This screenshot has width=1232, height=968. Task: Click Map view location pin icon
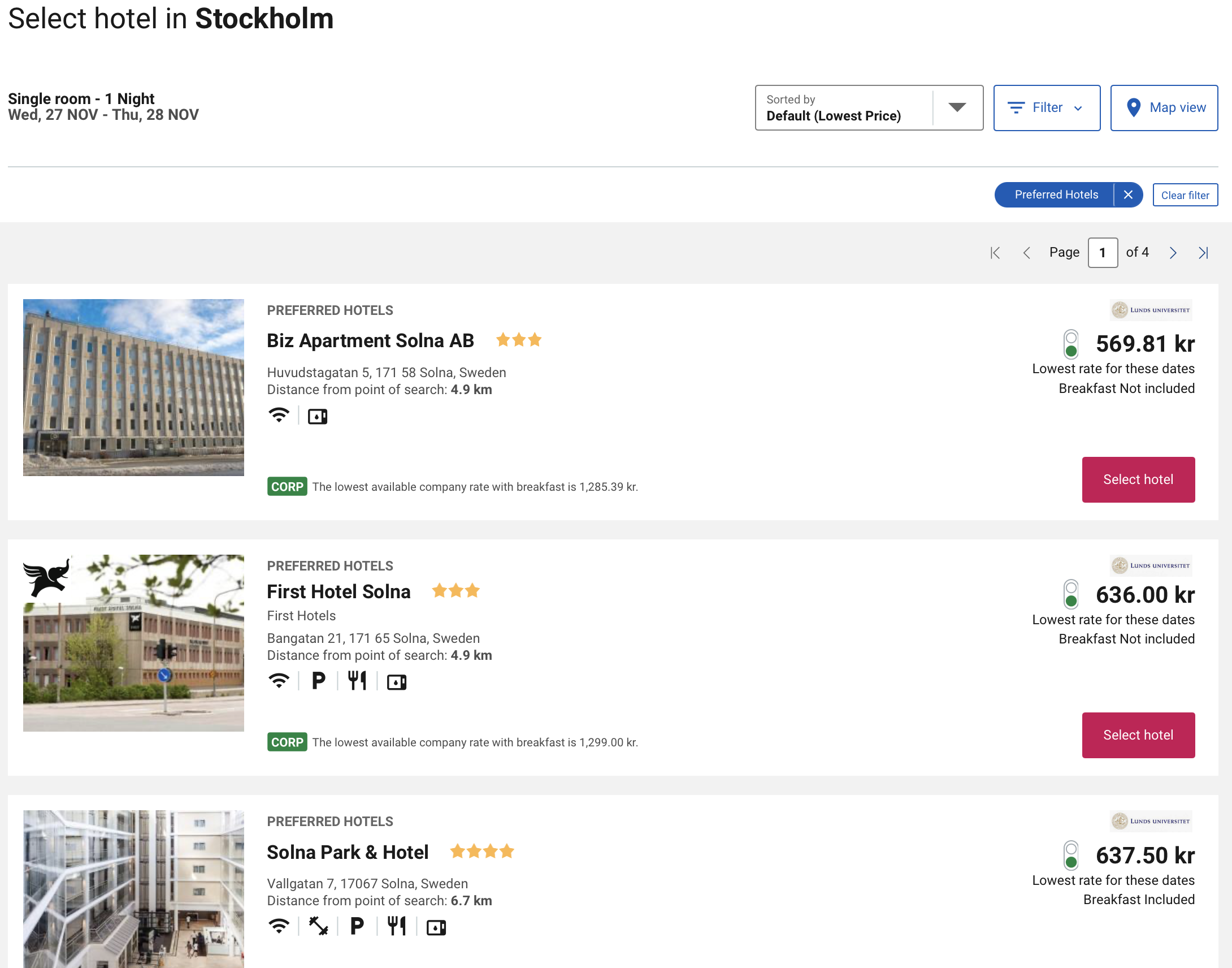tap(1134, 107)
